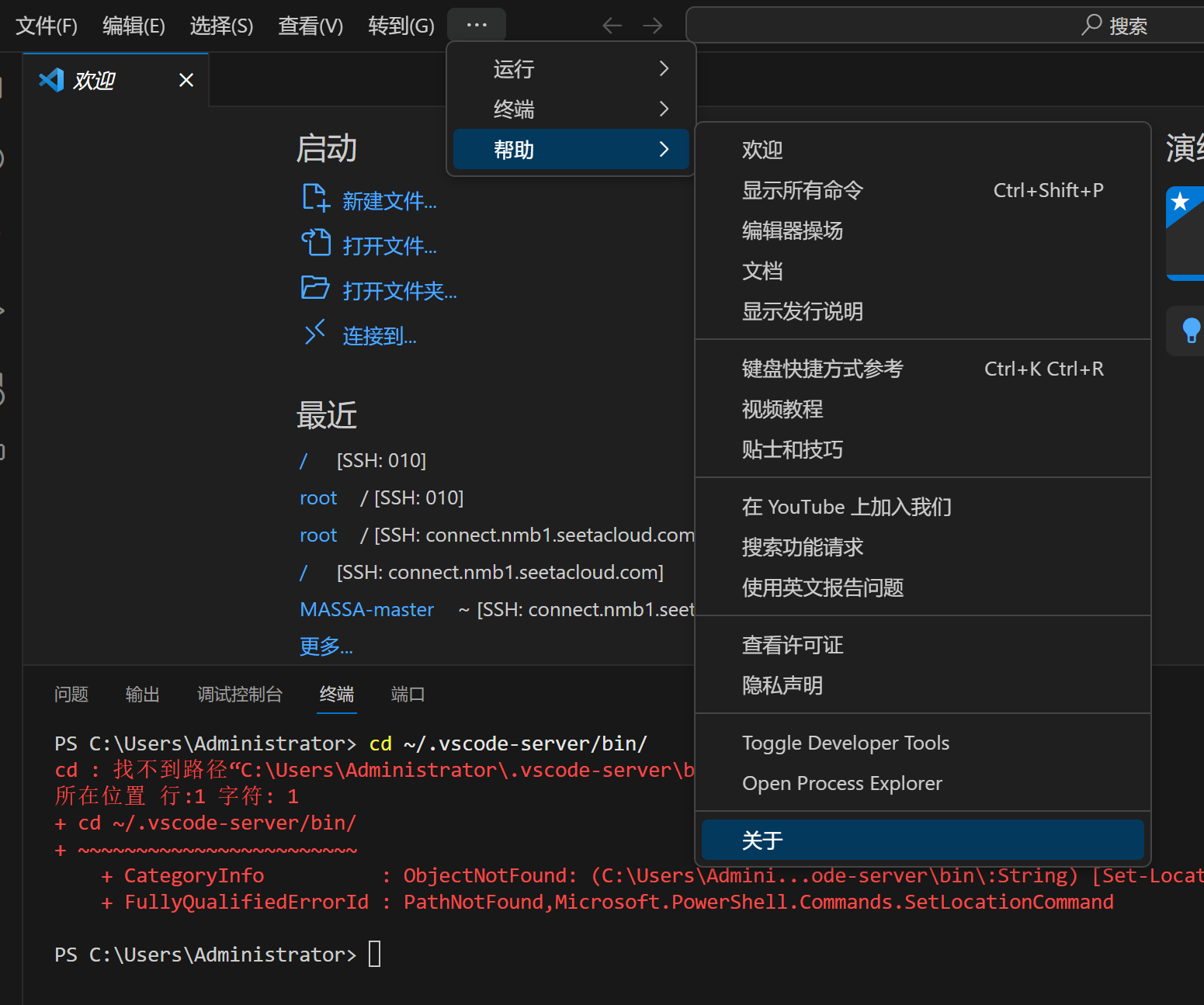
Task: Expand the 运行 submenu
Action: 664,68
